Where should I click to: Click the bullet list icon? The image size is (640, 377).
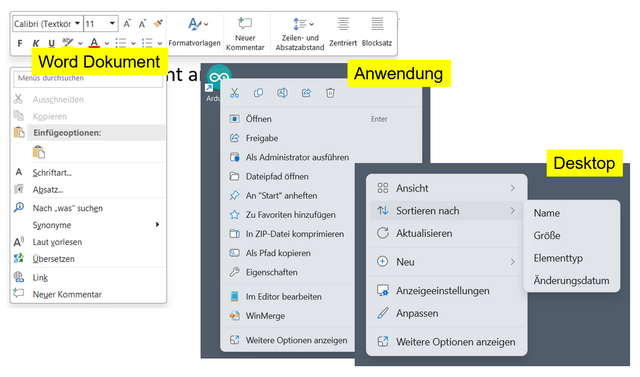tap(120, 43)
